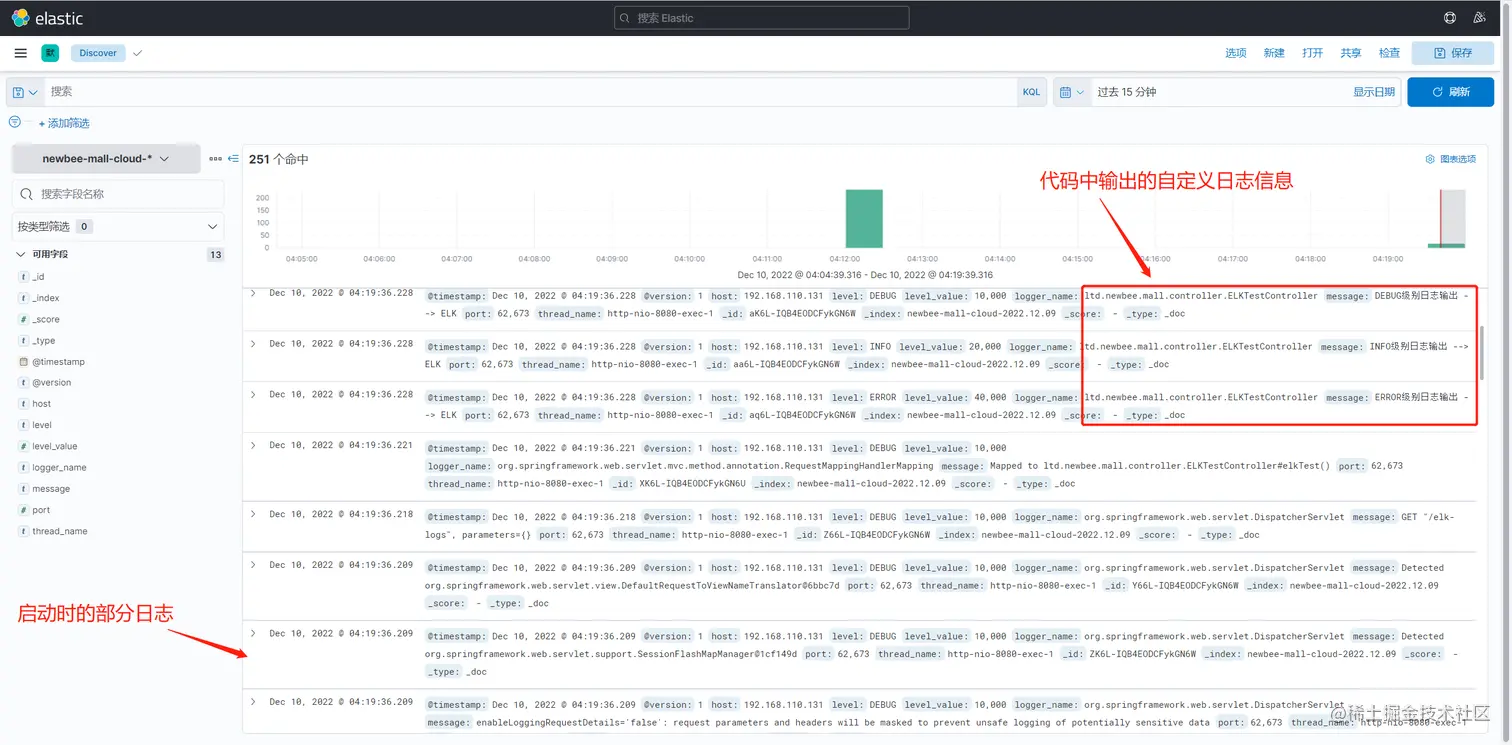Expand the RequestMappingHandlerMapping log row

(253, 446)
